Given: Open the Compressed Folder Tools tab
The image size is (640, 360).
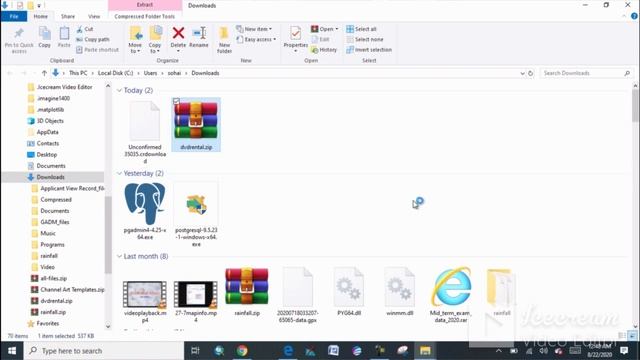Looking at the screenshot, I should pos(144,16).
